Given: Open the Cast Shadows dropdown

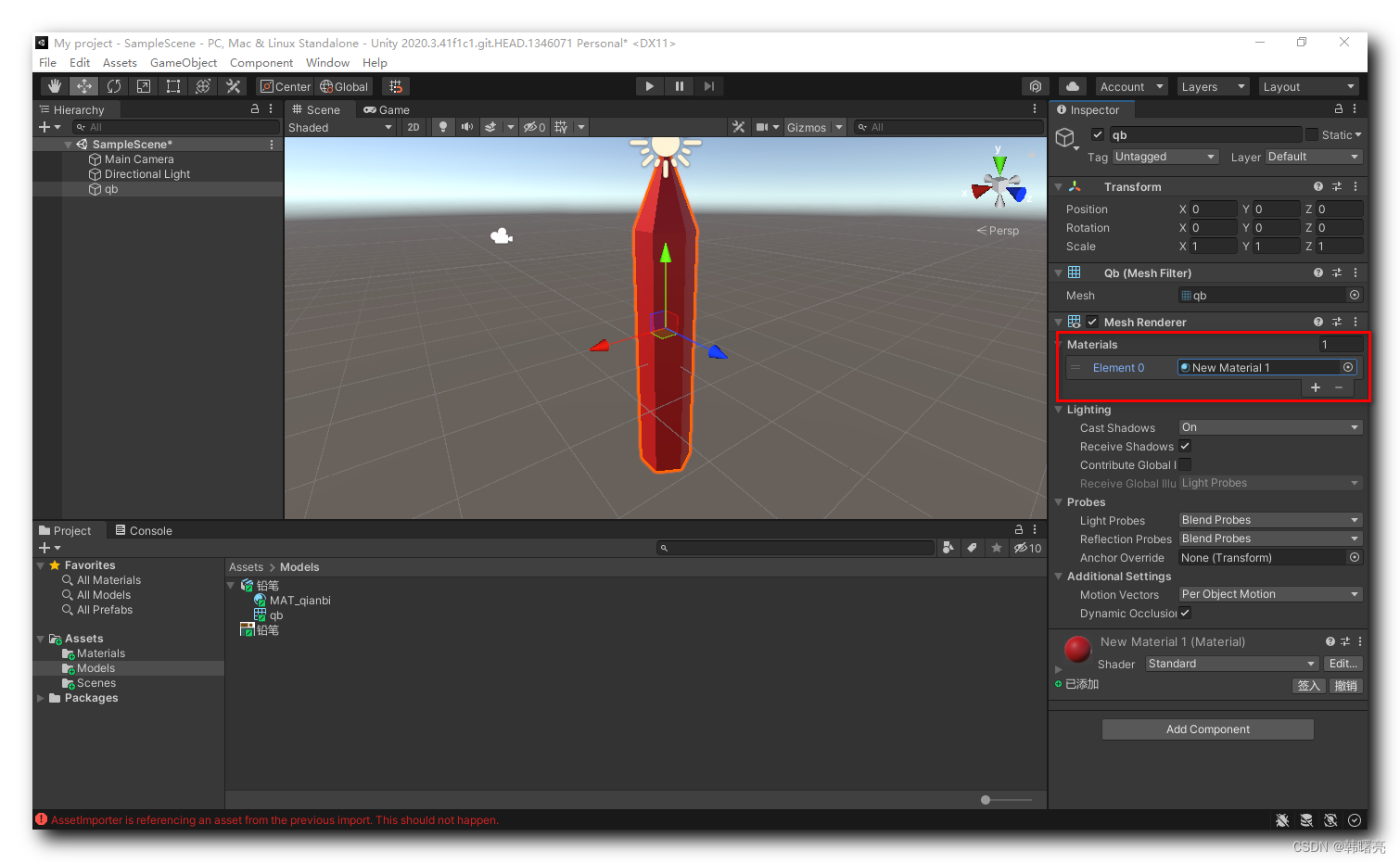Looking at the screenshot, I should tap(1269, 426).
